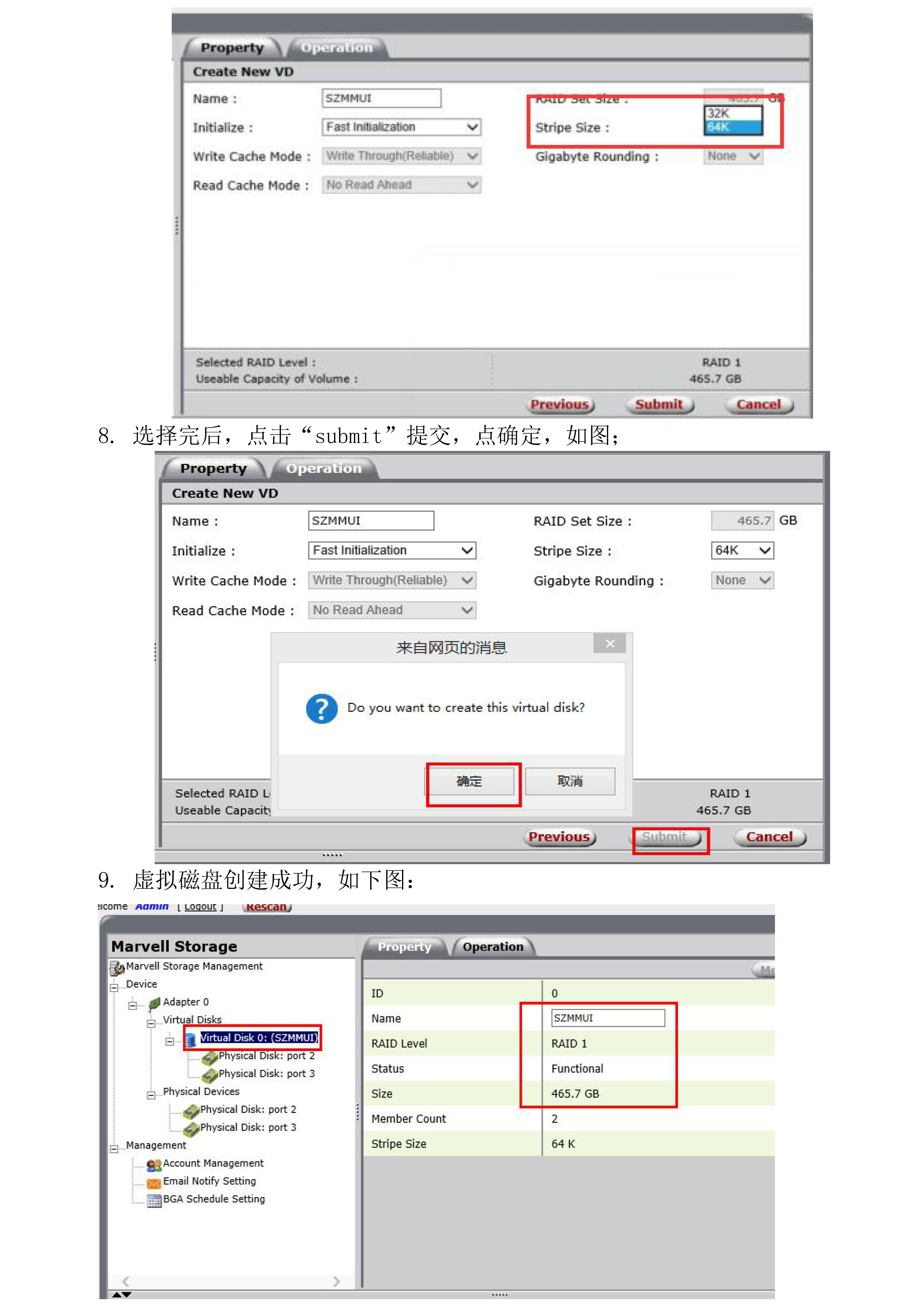
Task: Collapse the Physical Devices tree node
Action: (151, 1095)
